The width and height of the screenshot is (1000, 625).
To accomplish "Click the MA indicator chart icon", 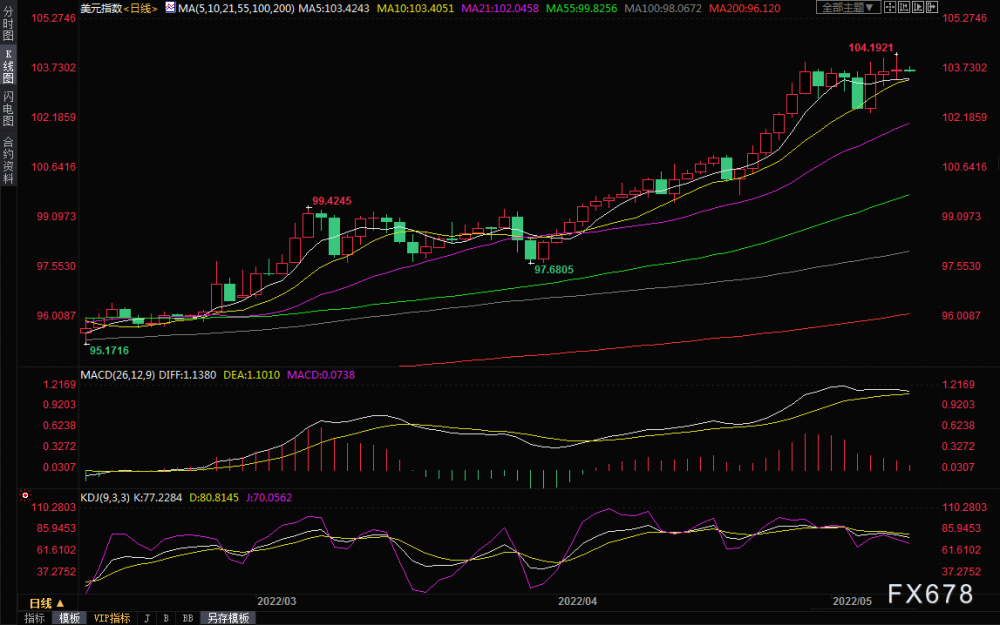I will point(170,7).
